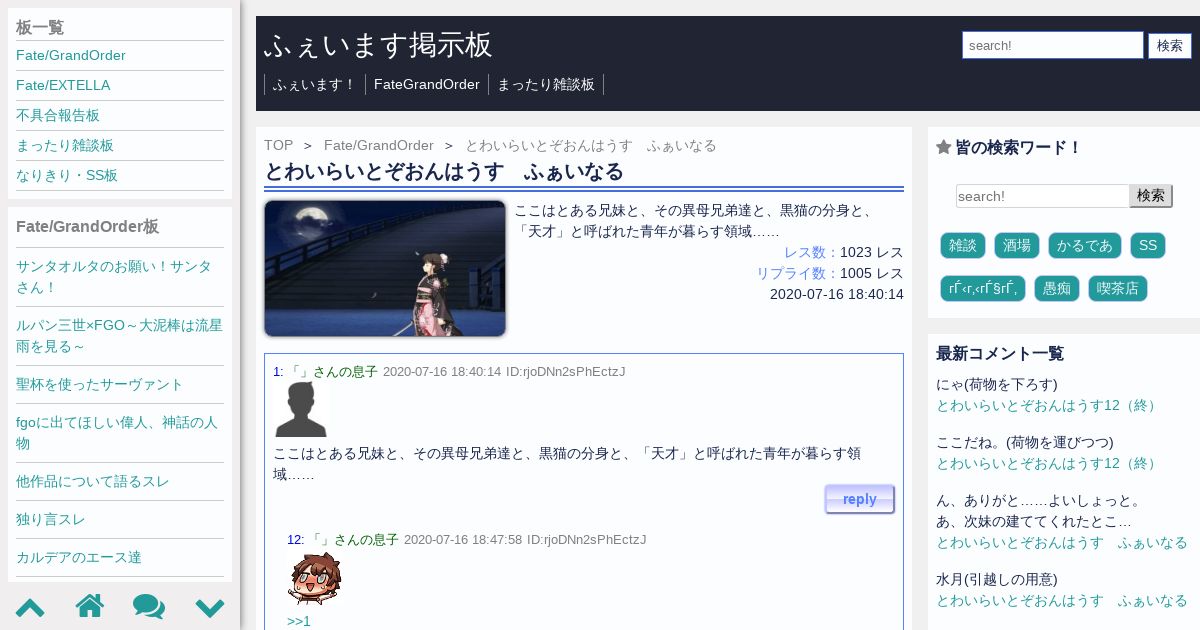Click Fate/GrandOrder in the breadcrumb
The image size is (1200, 630).
click(379, 145)
